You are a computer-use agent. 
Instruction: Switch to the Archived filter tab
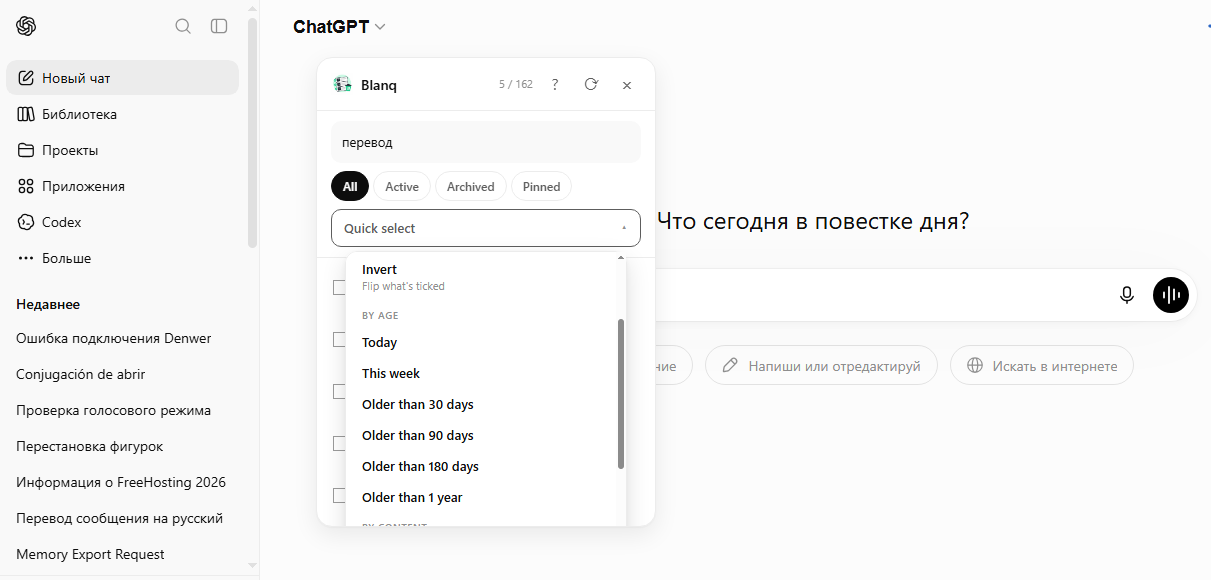pos(471,186)
